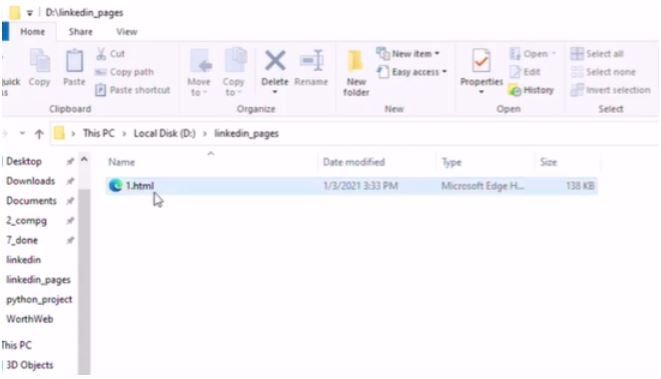Image resolution: width=661 pixels, height=379 pixels.
Task: Click the Delete icon in ribbon
Action: coord(275,61)
